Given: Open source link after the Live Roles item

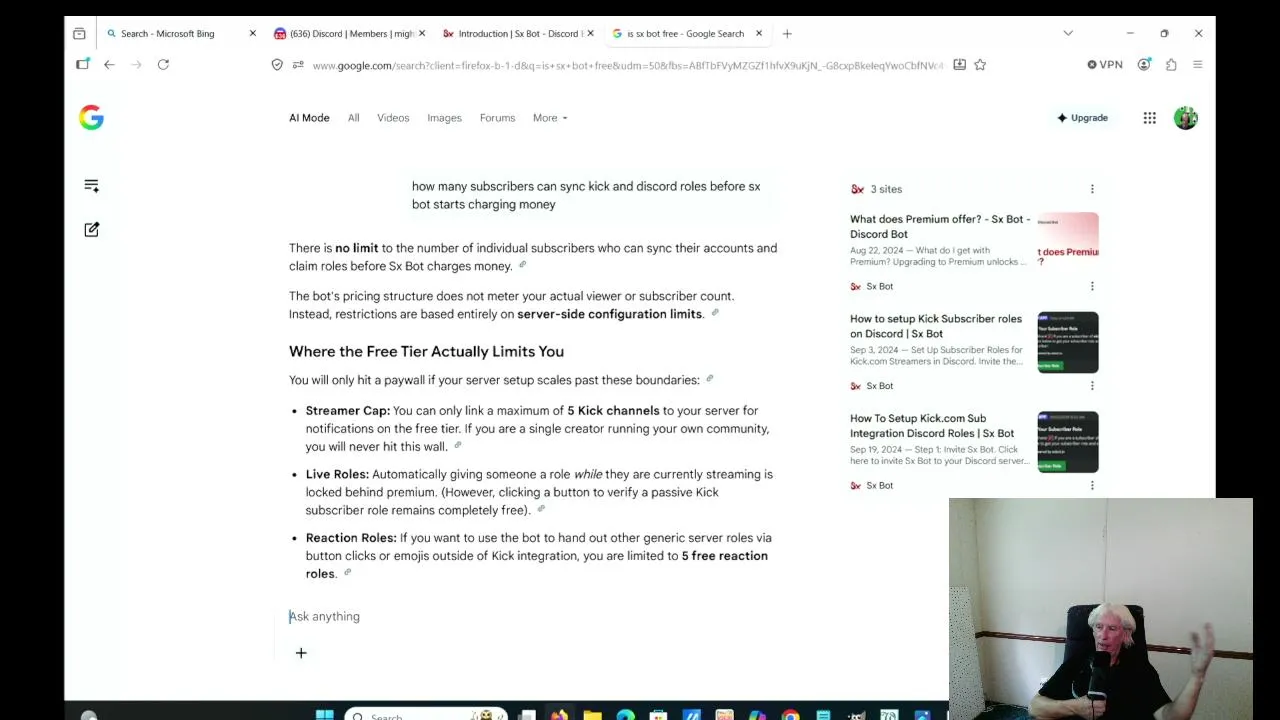Looking at the screenshot, I should pyautogui.click(x=540, y=510).
